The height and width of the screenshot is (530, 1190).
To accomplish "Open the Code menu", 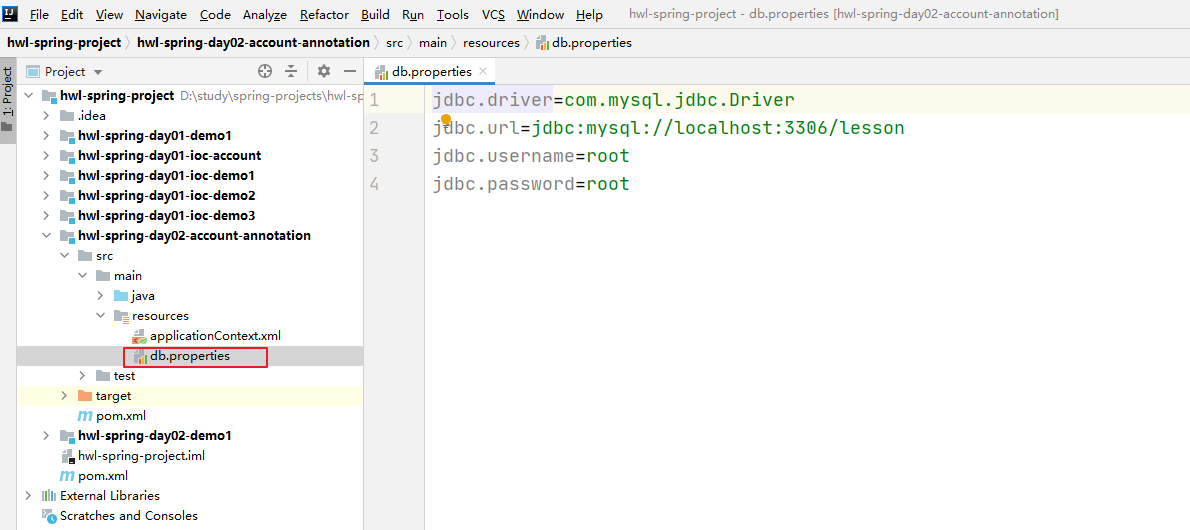I will coord(216,14).
